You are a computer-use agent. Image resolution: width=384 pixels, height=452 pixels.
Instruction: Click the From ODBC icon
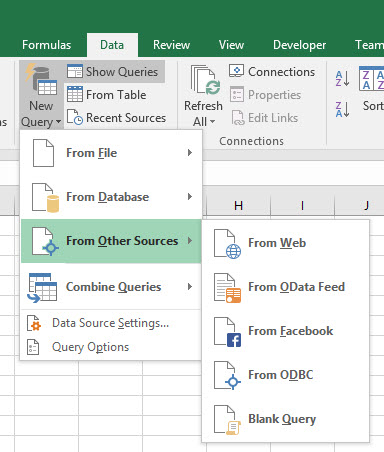227,376
